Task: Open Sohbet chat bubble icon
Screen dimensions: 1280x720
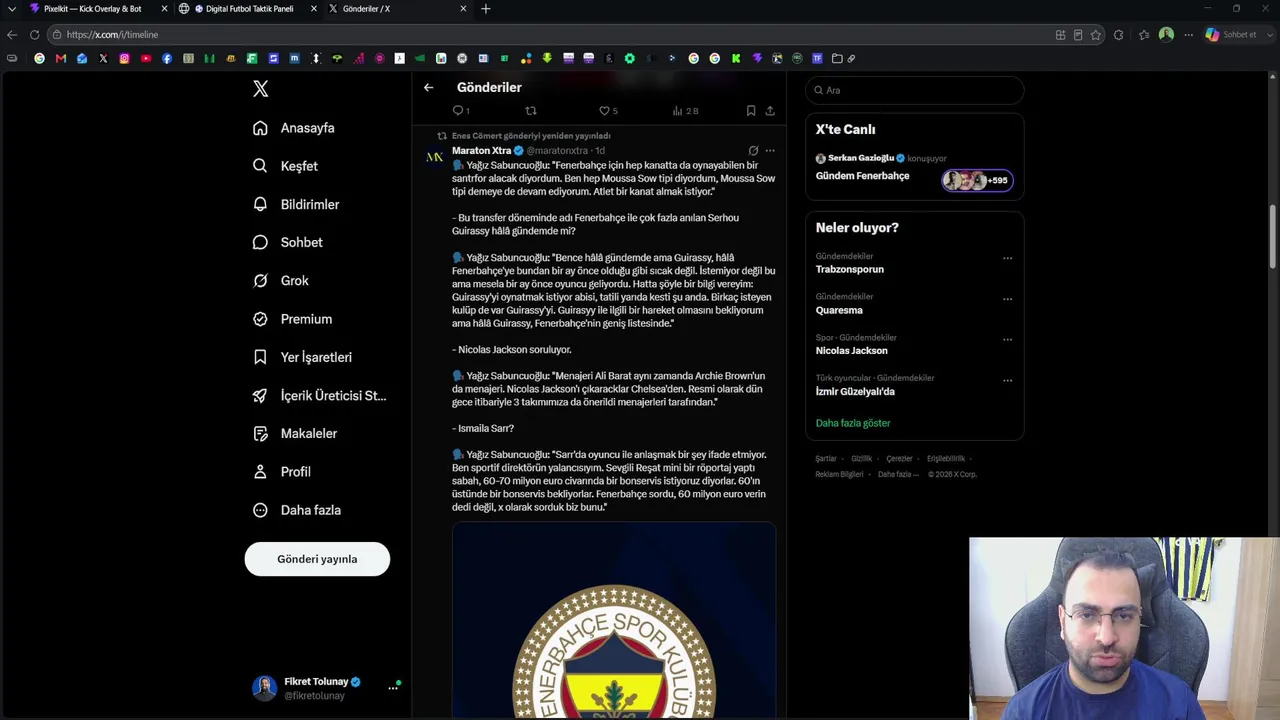Action: (x=260, y=242)
